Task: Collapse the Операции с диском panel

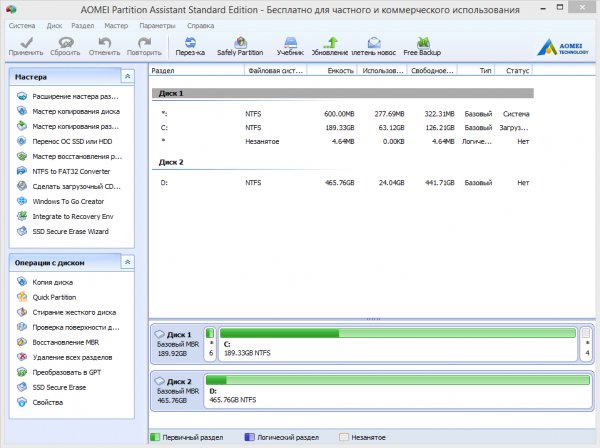Action: pos(127,262)
